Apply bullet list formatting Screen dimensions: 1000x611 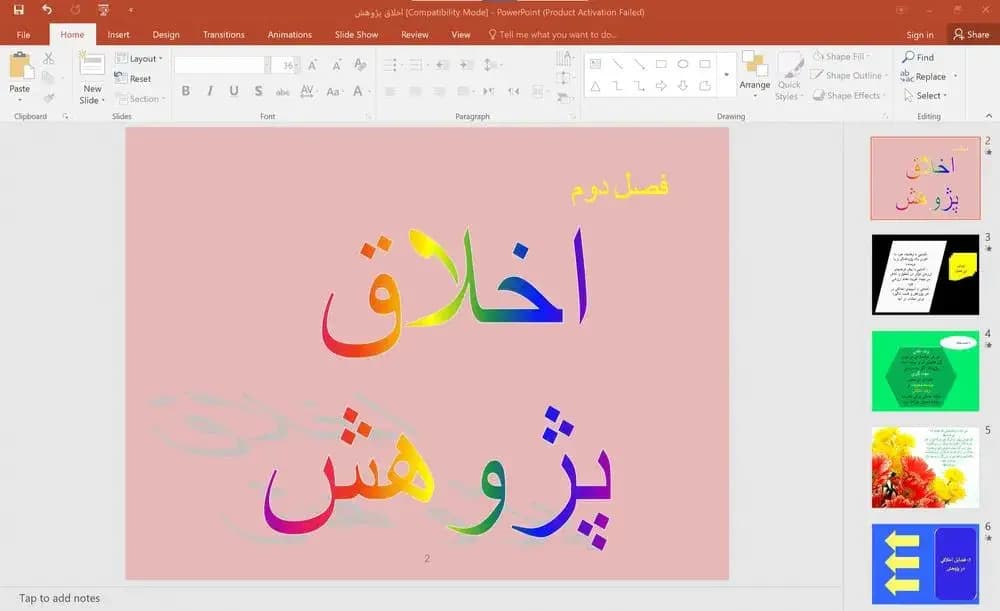pyautogui.click(x=391, y=65)
